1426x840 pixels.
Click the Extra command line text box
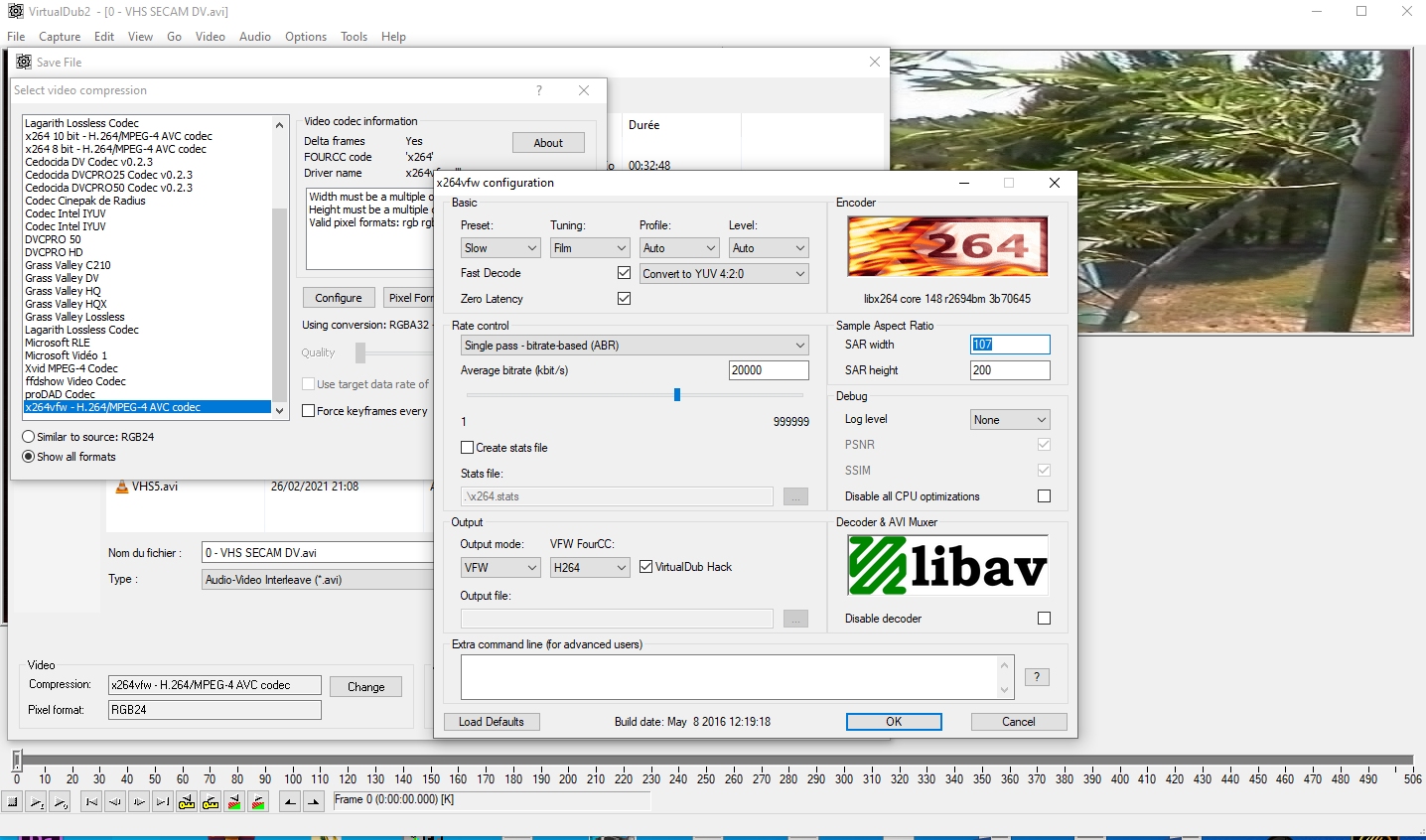(x=730, y=677)
